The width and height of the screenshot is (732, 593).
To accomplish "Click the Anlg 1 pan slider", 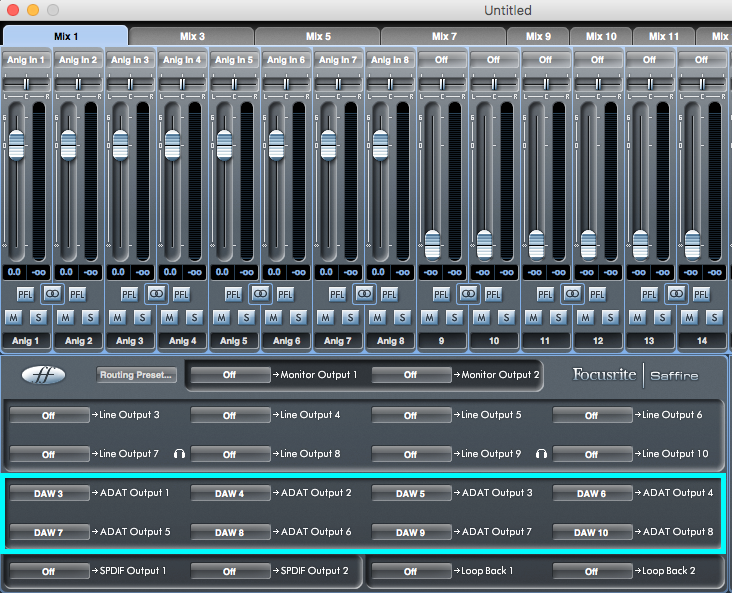I will [x=26, y=84].
